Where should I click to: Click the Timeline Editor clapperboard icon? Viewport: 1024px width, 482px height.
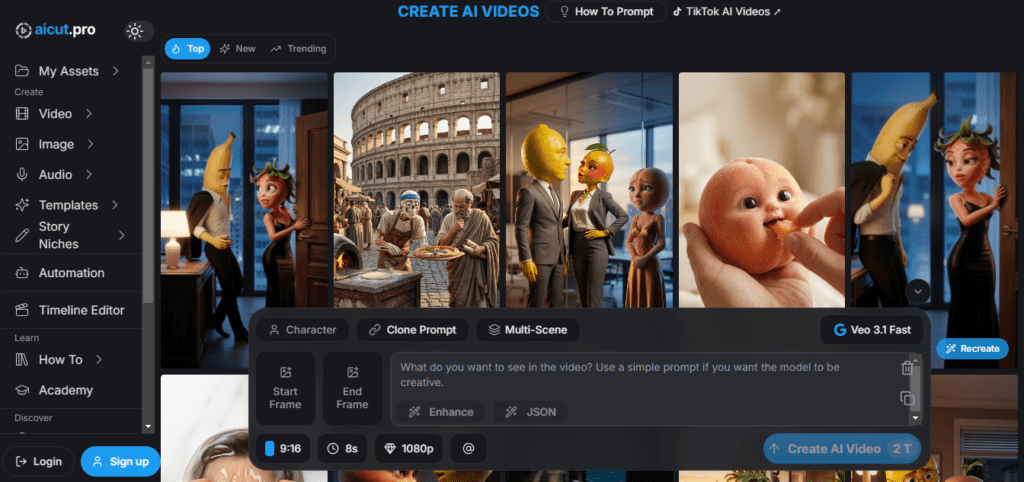pyautogui.click(x=22, y=310)
